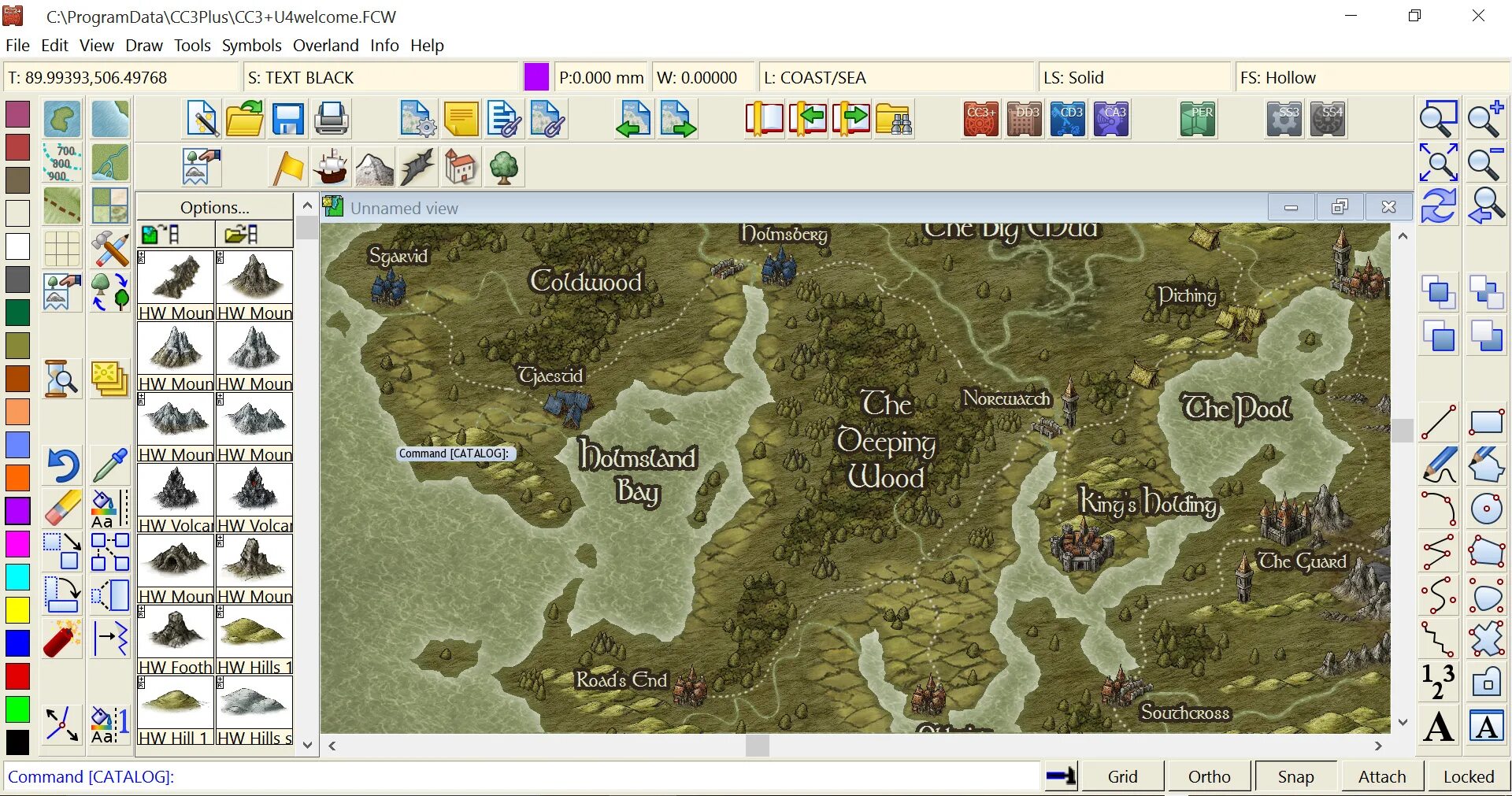This screenshot has height=796, width=1512.
Task: Click the map view horizontal scrollbar thumb
Action: pyautogui.click(x=757, y=745)
